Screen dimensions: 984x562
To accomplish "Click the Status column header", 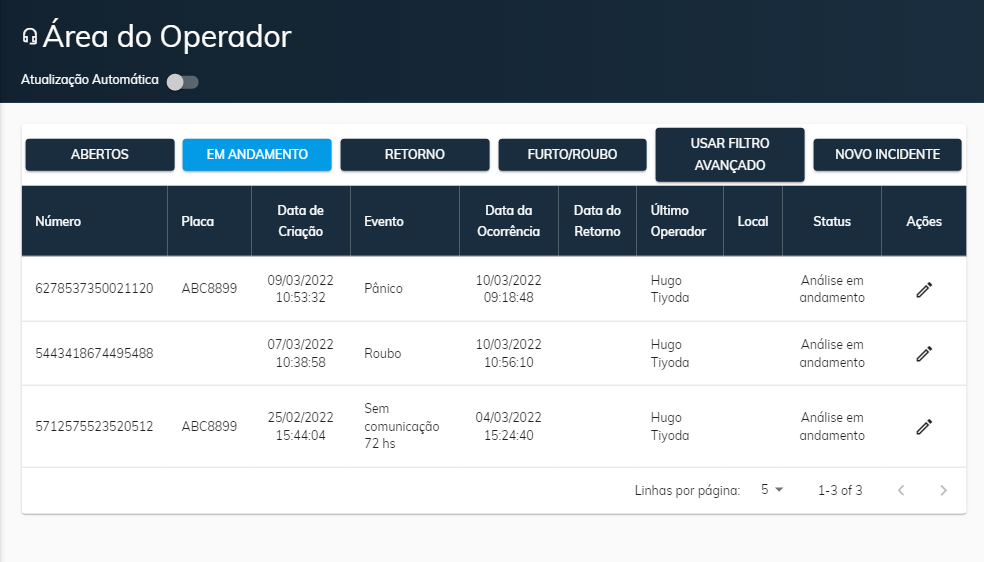I will coord(832,221).
